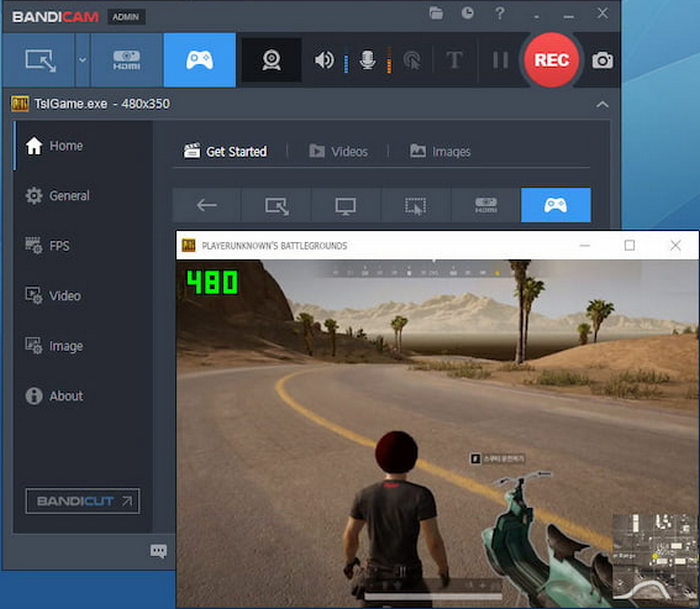
Task: Select HDMI device recording mode in top bar
Action: pos(127,60)
